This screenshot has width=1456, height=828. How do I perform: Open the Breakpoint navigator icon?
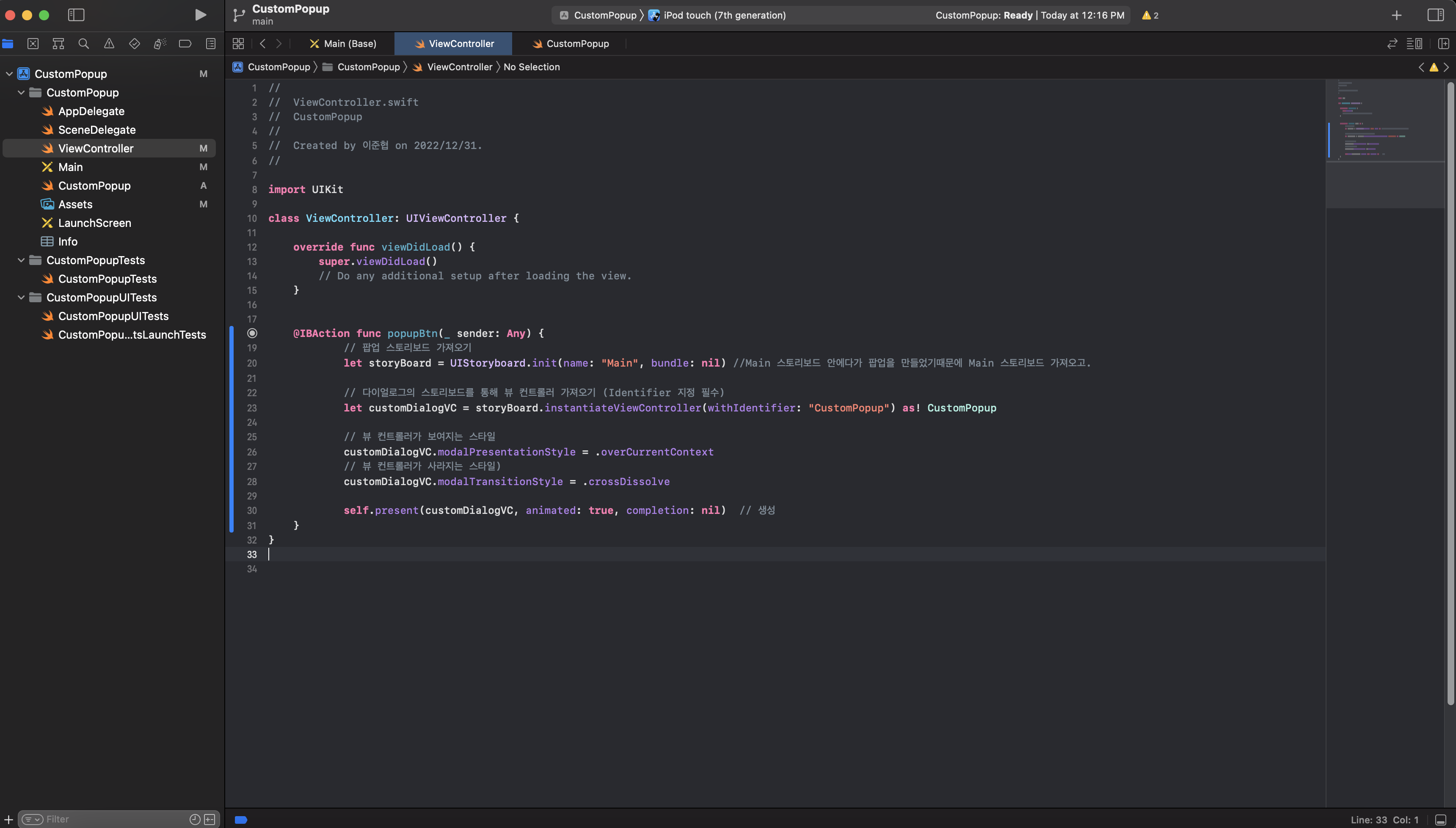[x=185, y=44]
